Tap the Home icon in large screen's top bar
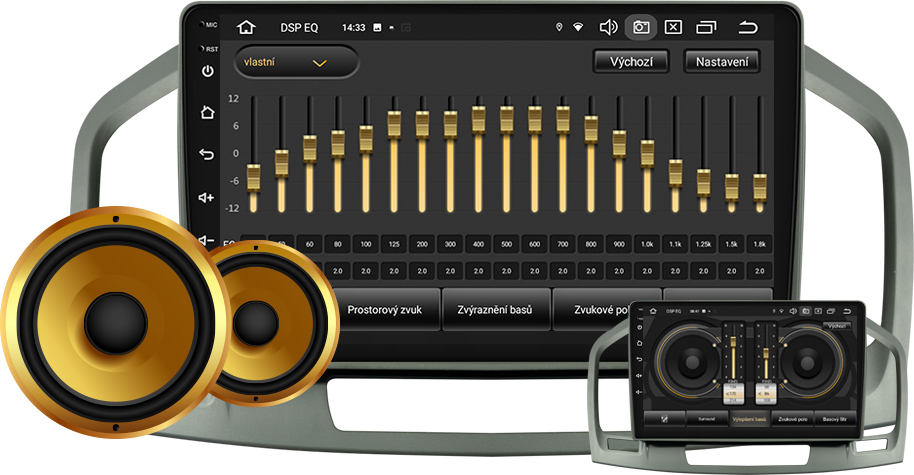 tap(246, 28)
